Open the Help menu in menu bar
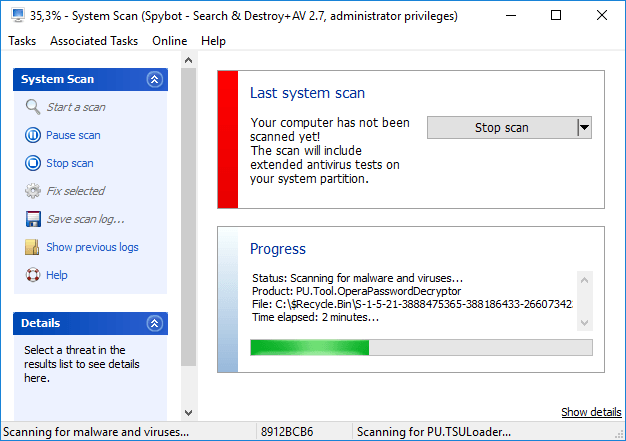 pyautogui.click(x=213, y=41)
